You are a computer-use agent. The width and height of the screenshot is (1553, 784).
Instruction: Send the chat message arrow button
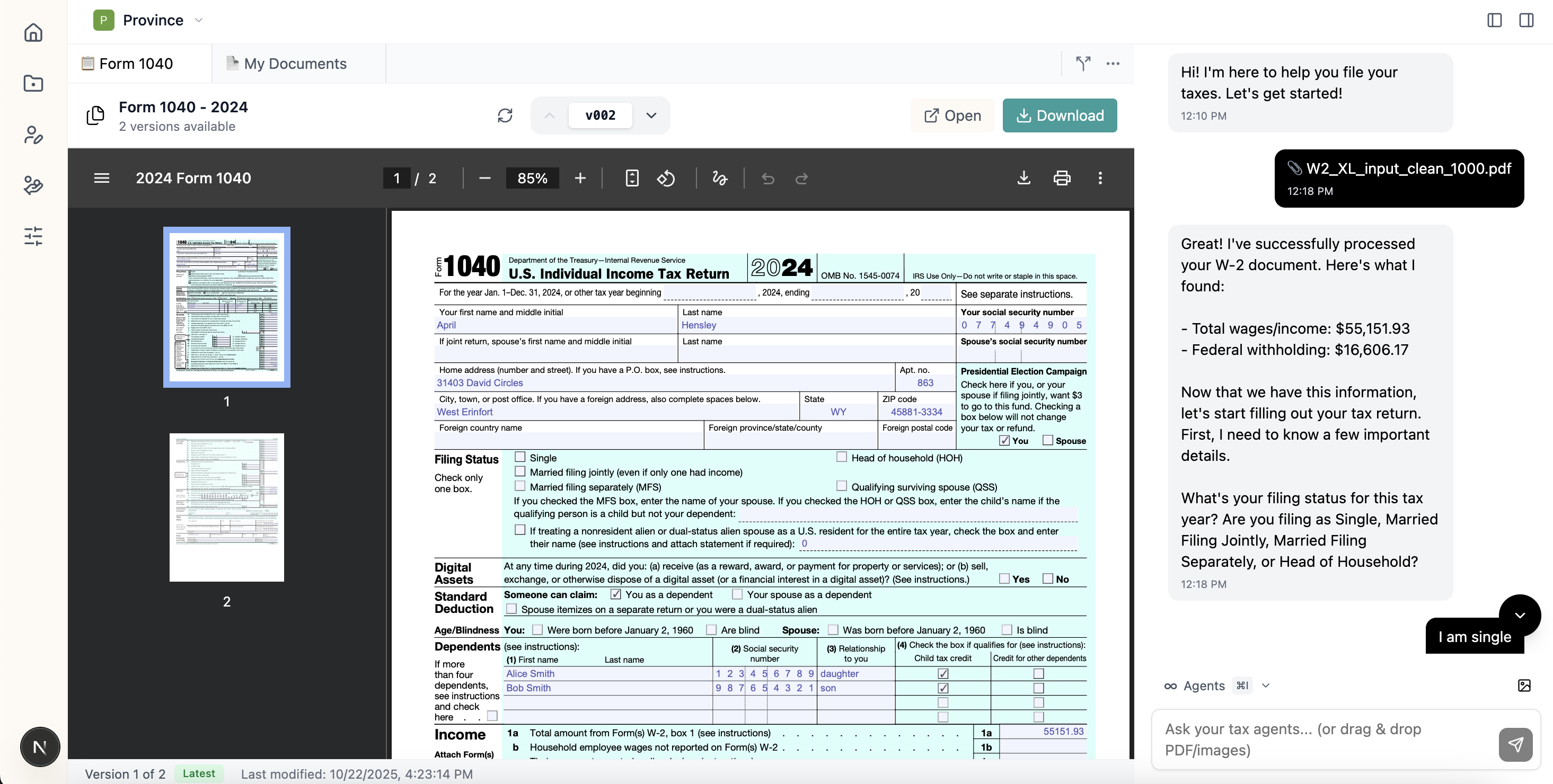[x=1515, y=744]
